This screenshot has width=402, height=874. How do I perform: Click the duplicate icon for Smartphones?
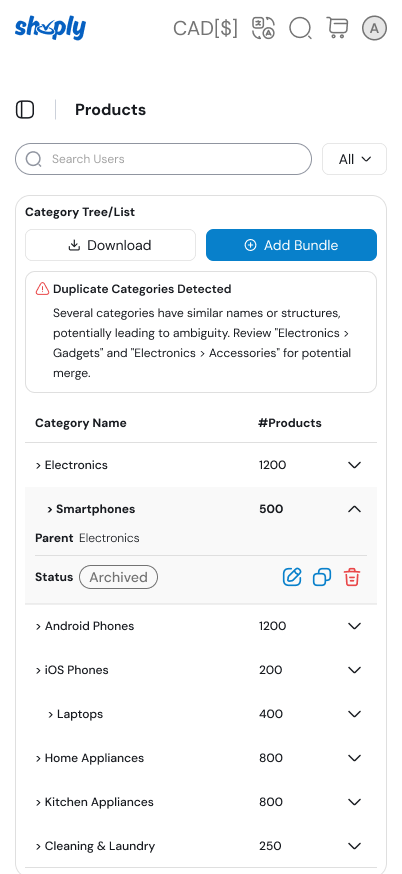[x=322, y=577]
